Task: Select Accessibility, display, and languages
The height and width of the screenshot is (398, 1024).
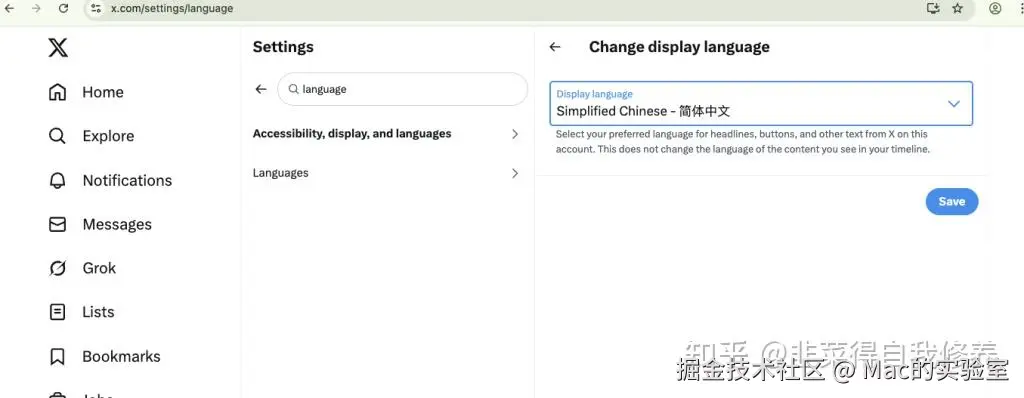Action: click(x=387, y=134)
